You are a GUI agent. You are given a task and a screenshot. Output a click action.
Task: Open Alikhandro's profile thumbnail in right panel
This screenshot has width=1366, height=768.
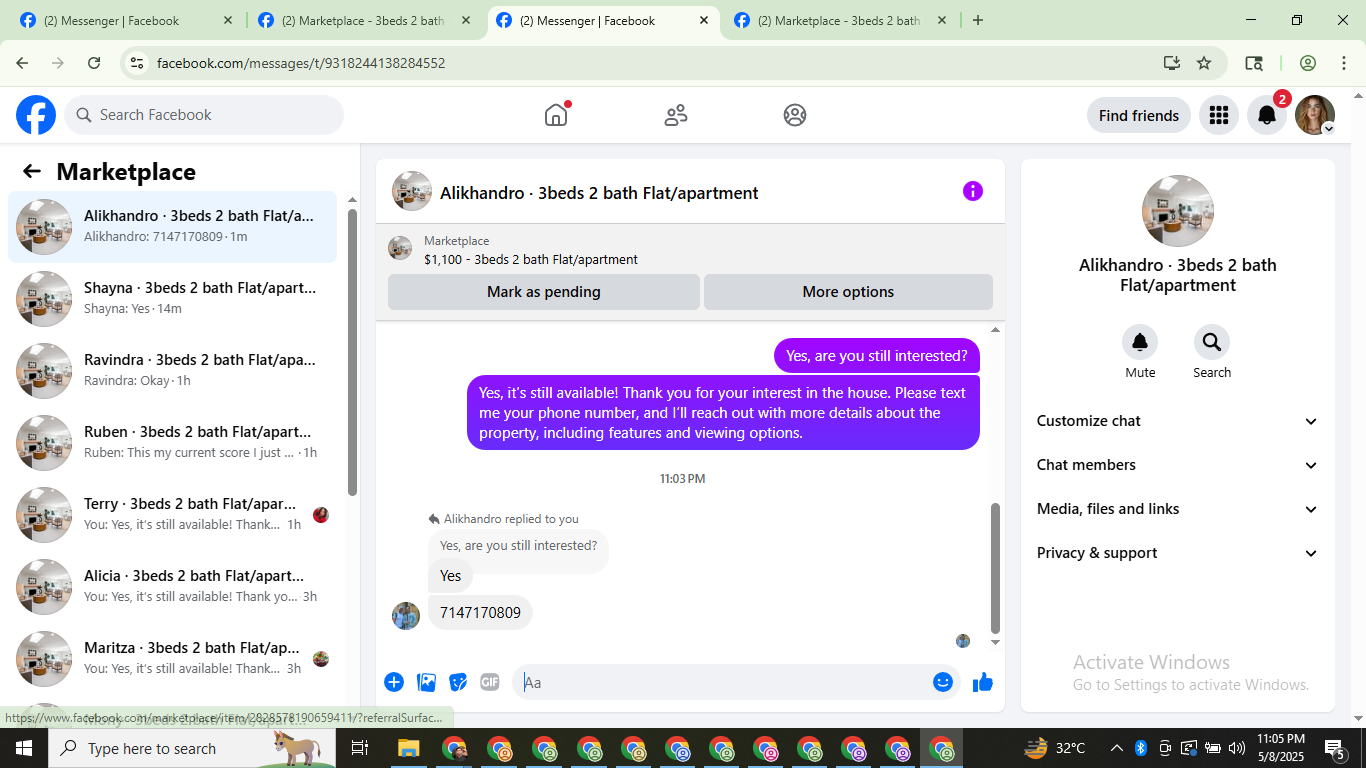[1178, 211]
